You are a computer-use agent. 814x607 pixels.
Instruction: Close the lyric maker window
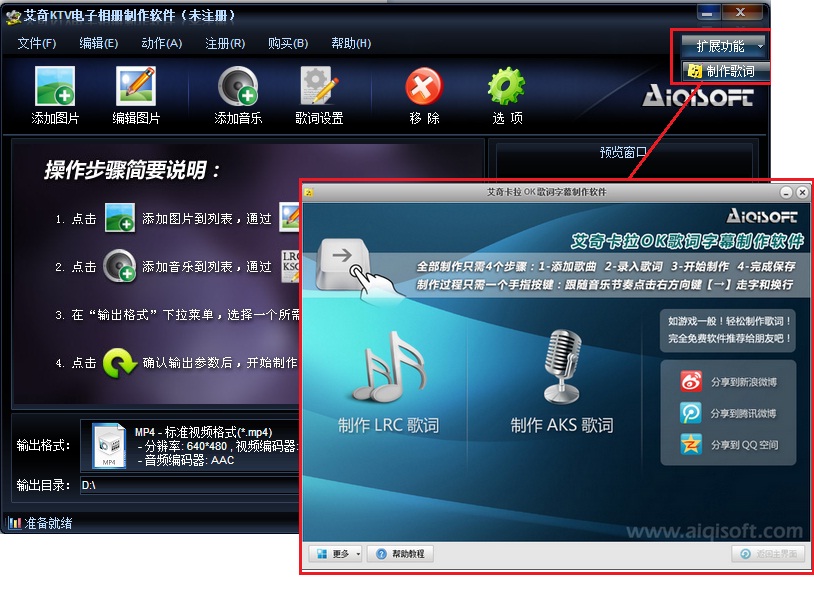coord(802,193)
